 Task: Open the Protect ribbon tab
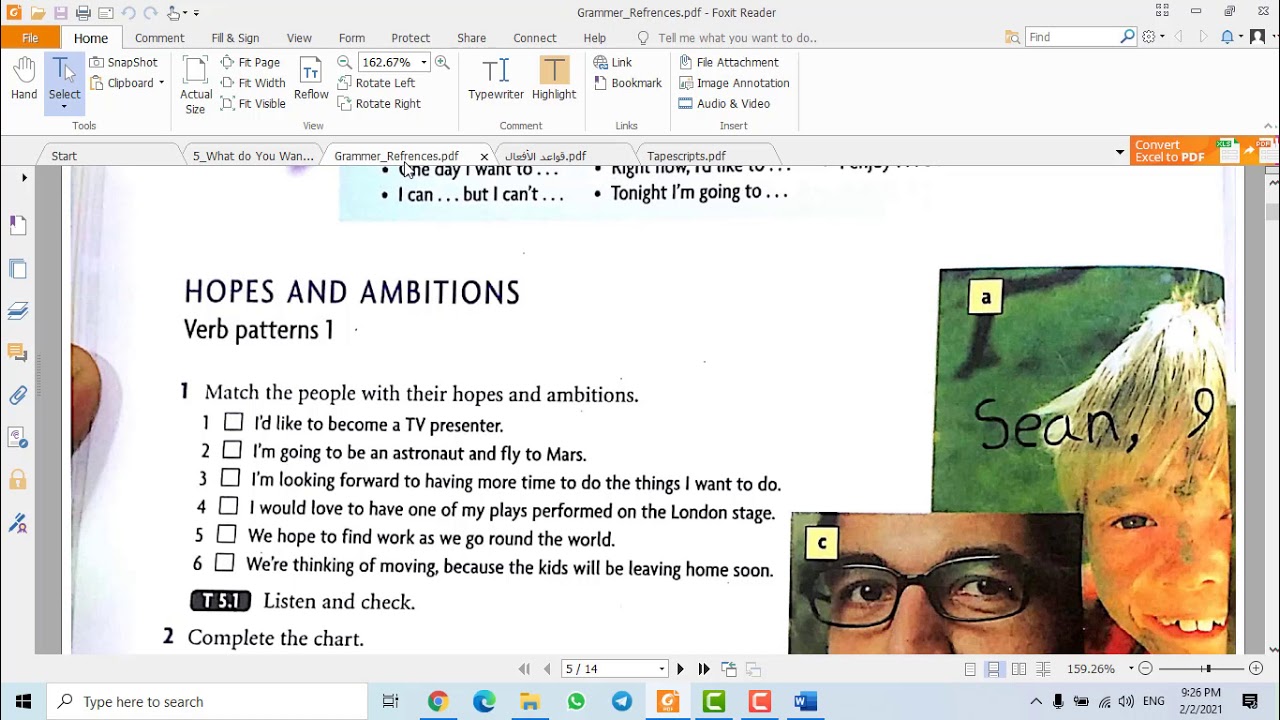[x=410, y=38]
